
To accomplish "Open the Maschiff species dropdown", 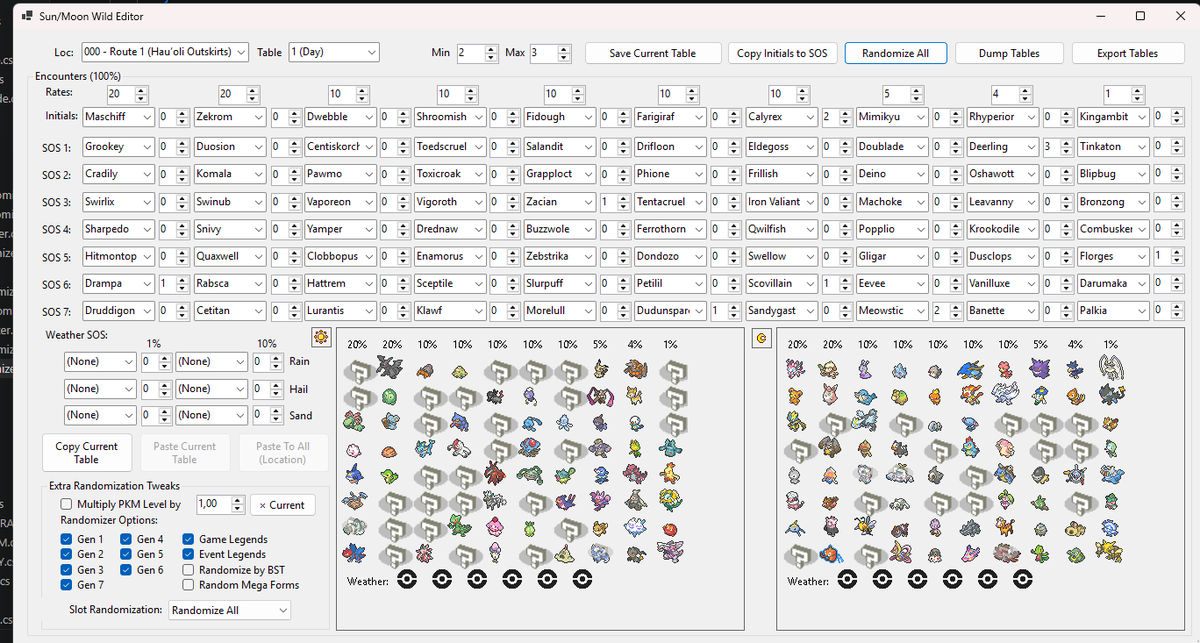I will pyautogui.click(x=119, y=117).
